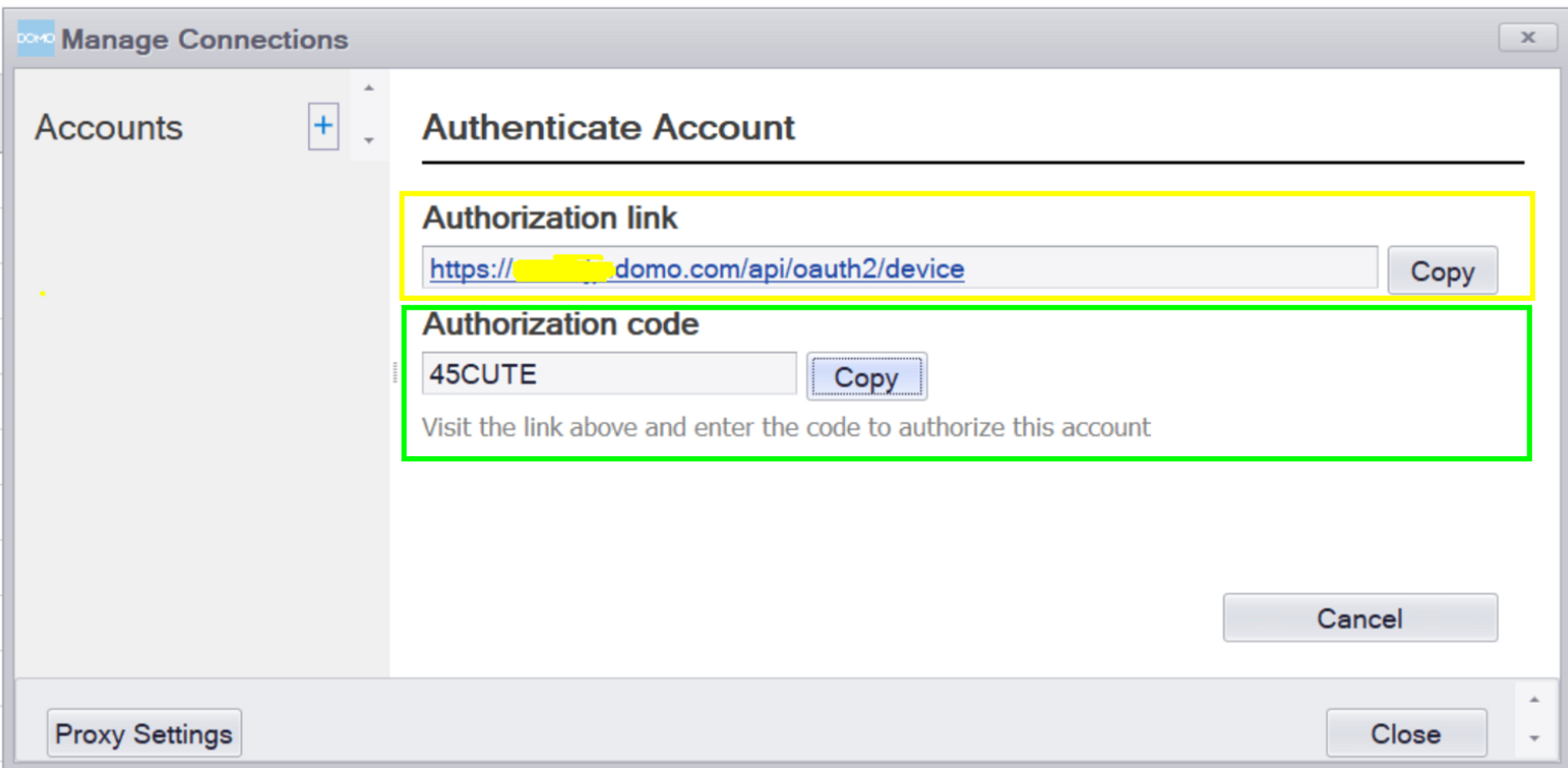Click the Cancel button
Screen dimensions: 1568x768
(1359, 618)
